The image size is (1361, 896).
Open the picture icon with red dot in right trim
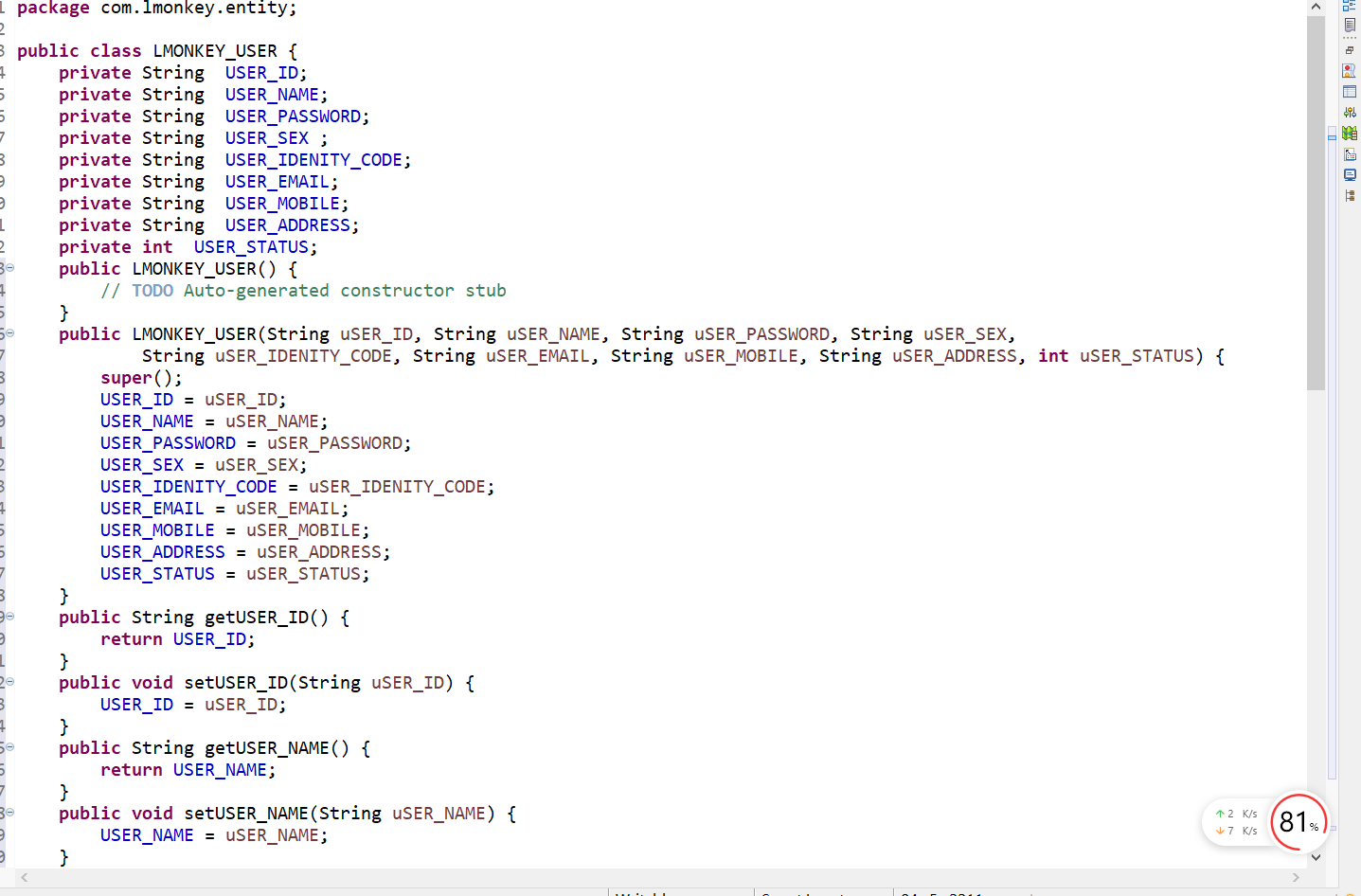[x=1350, y=71]
